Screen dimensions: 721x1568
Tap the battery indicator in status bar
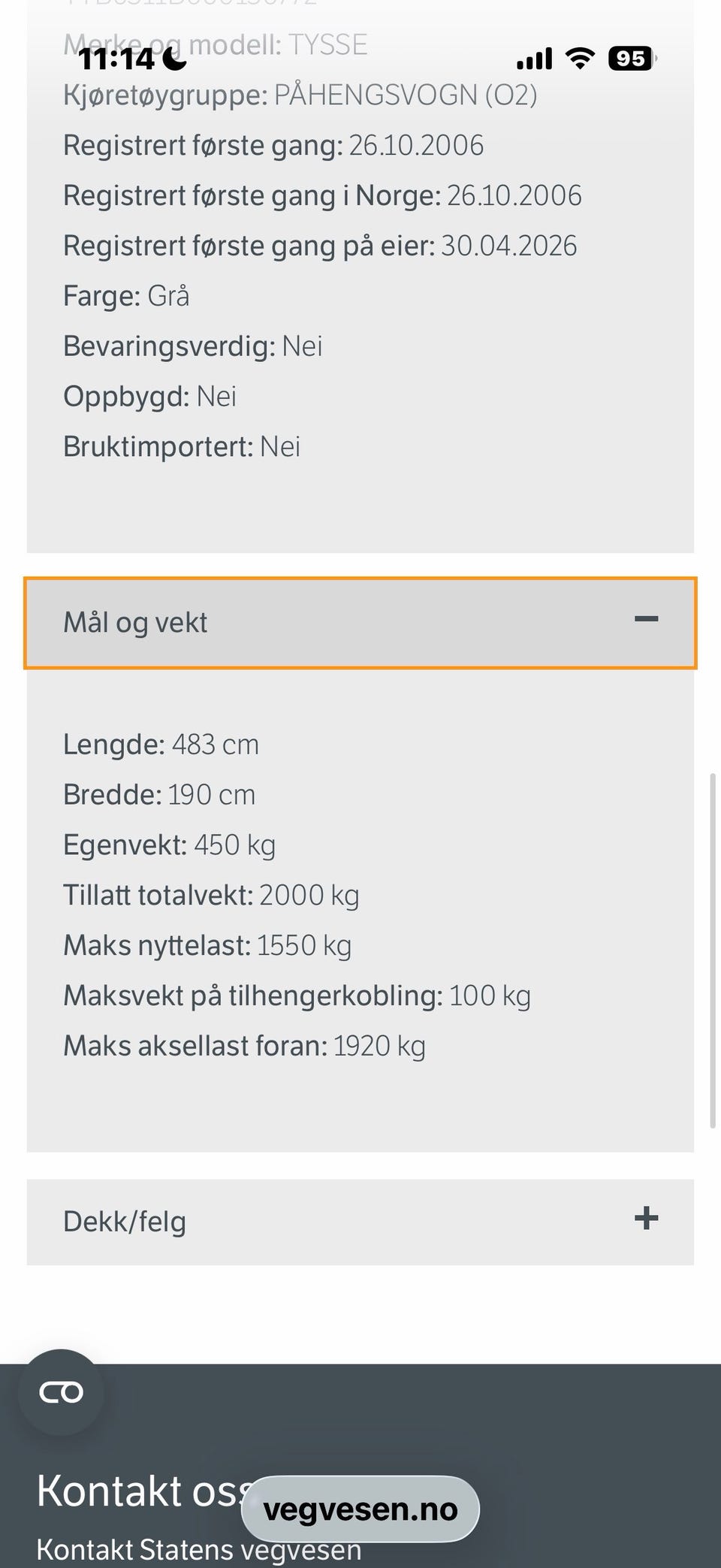click(x=632, y=58)
